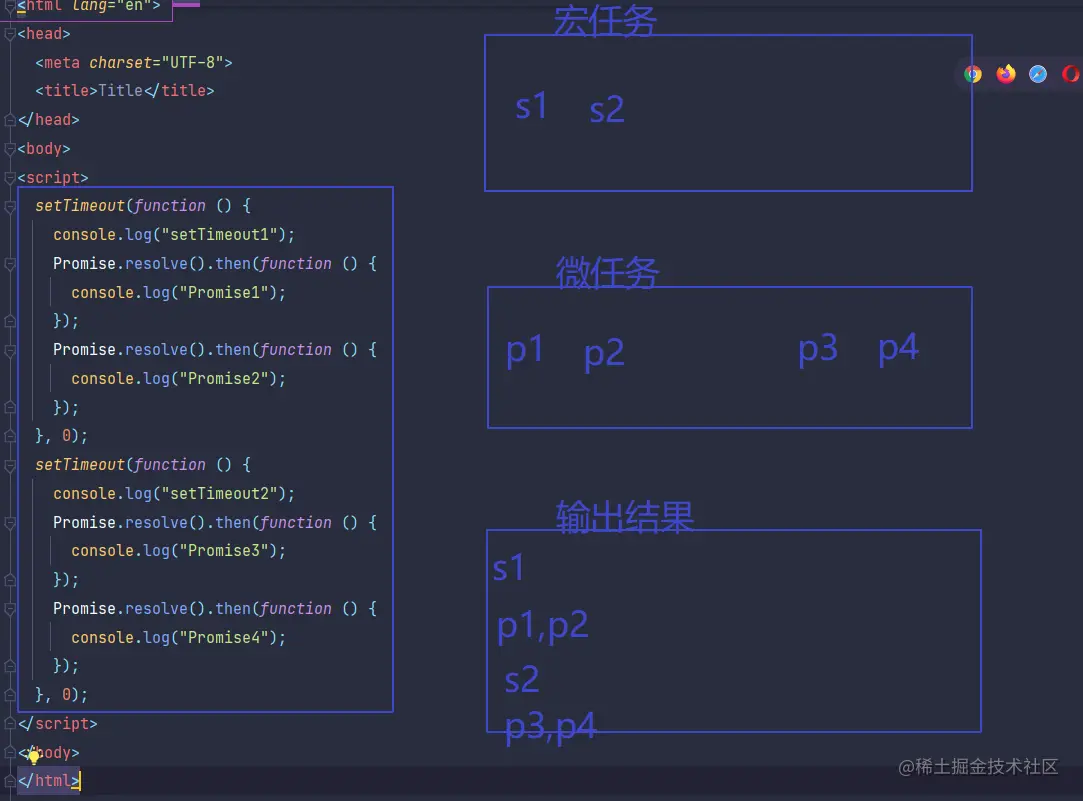Fold the Promise3 callback block
This screenshot has height=801, width=1083.
click(x=10, y=523)
